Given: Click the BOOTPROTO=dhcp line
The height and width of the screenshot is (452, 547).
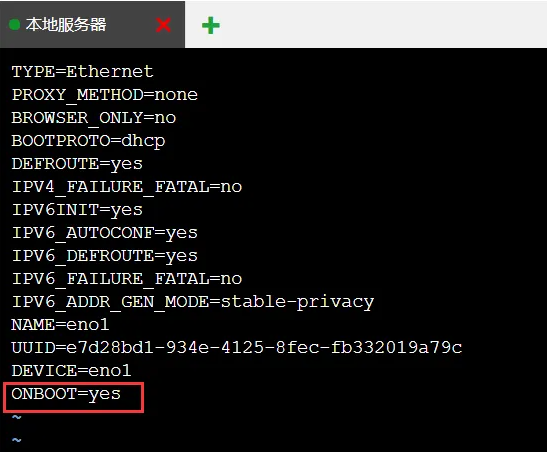Looking at the screenshot, I should [x=88, y=142].
